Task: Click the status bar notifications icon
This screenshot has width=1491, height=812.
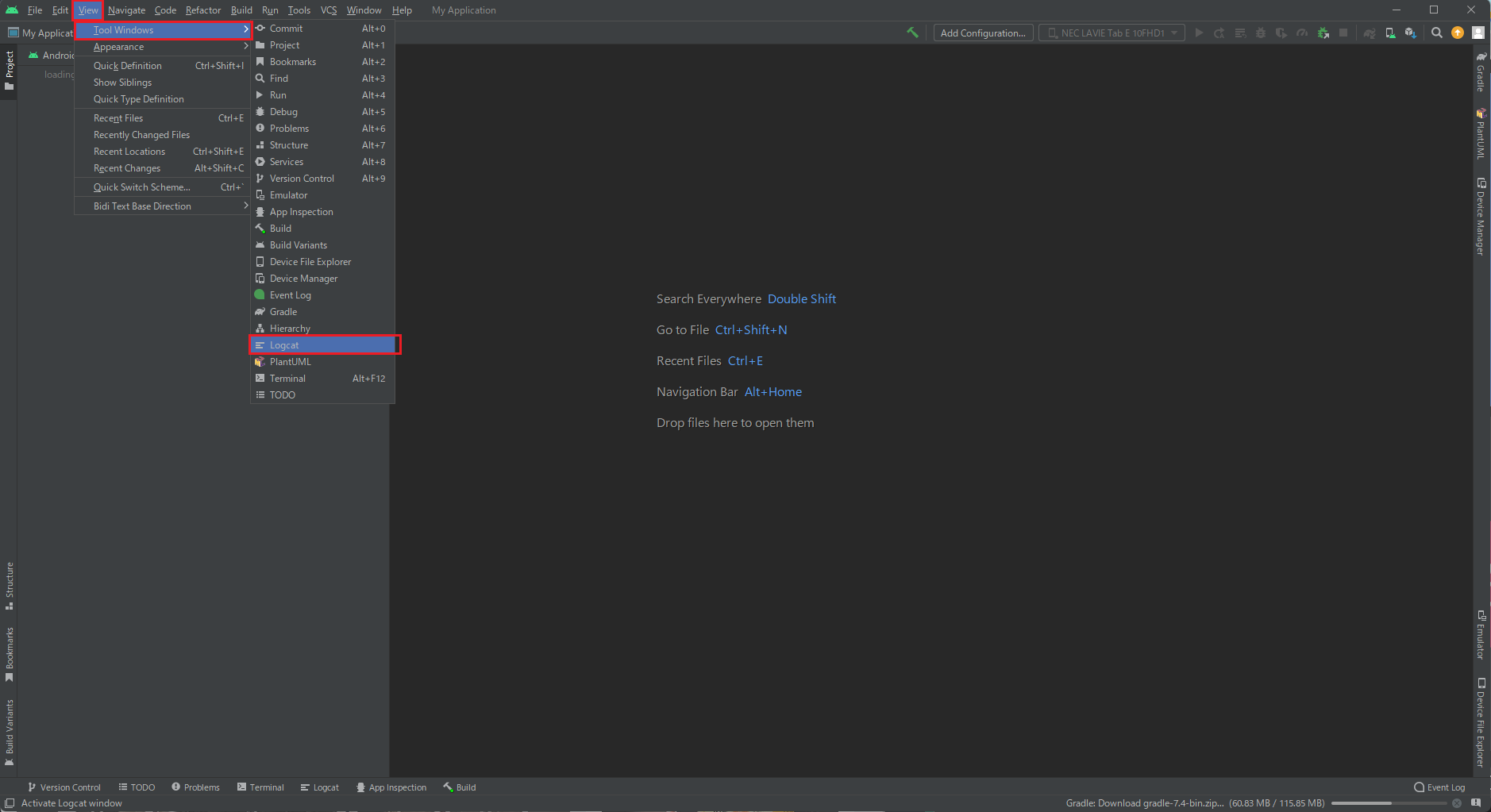Action: pyautogui.click(x=1476, y=803)
